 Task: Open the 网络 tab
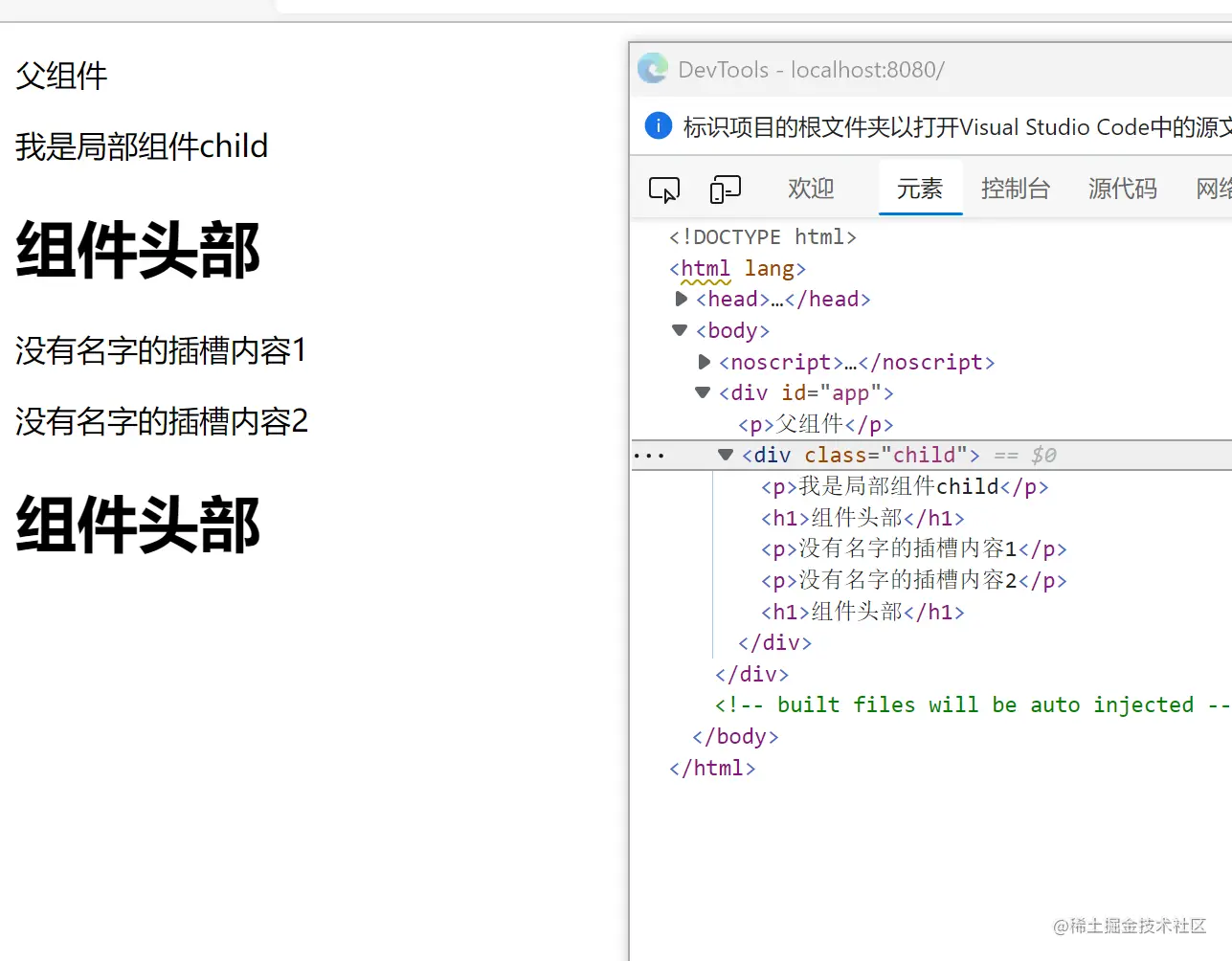[1213, 189]
